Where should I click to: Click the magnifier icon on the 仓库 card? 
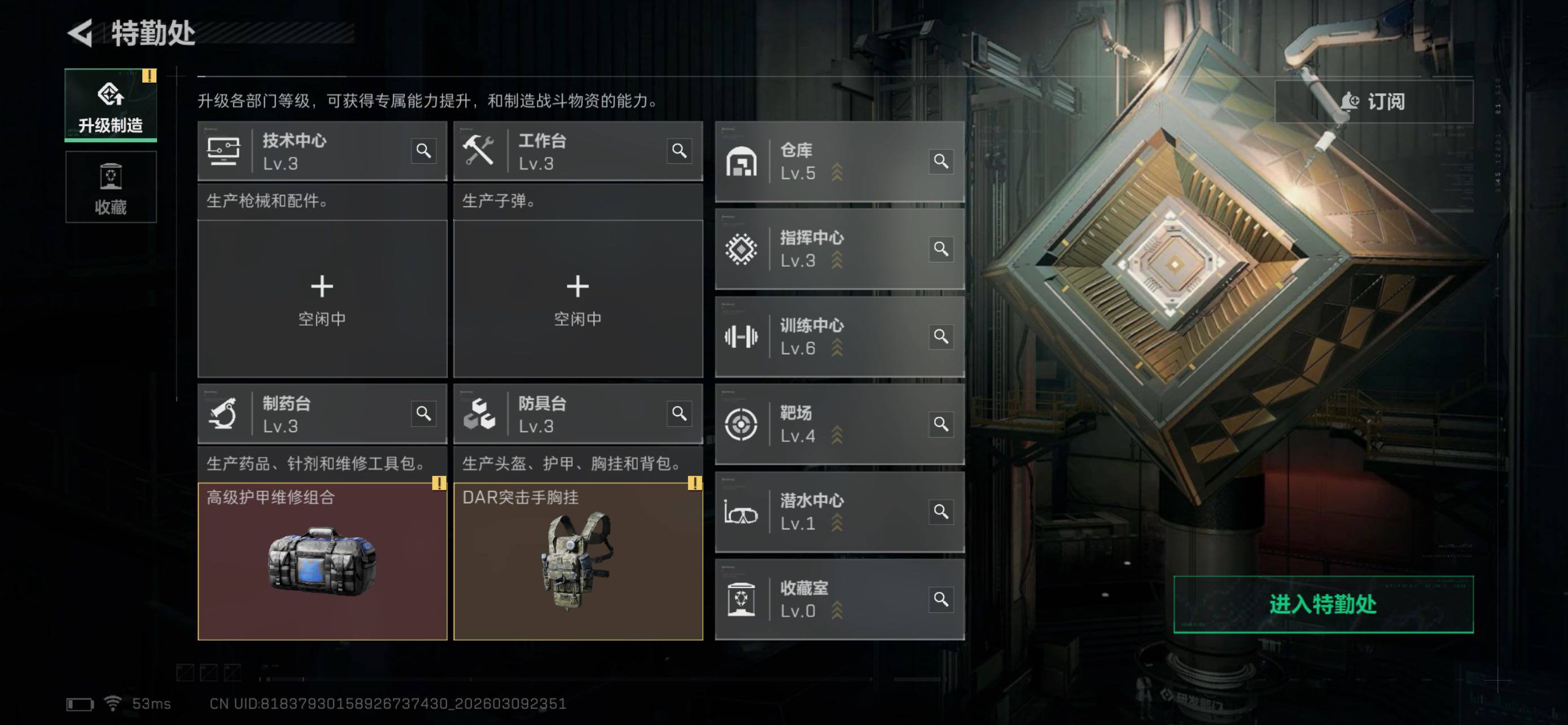[x=941, y=161]
